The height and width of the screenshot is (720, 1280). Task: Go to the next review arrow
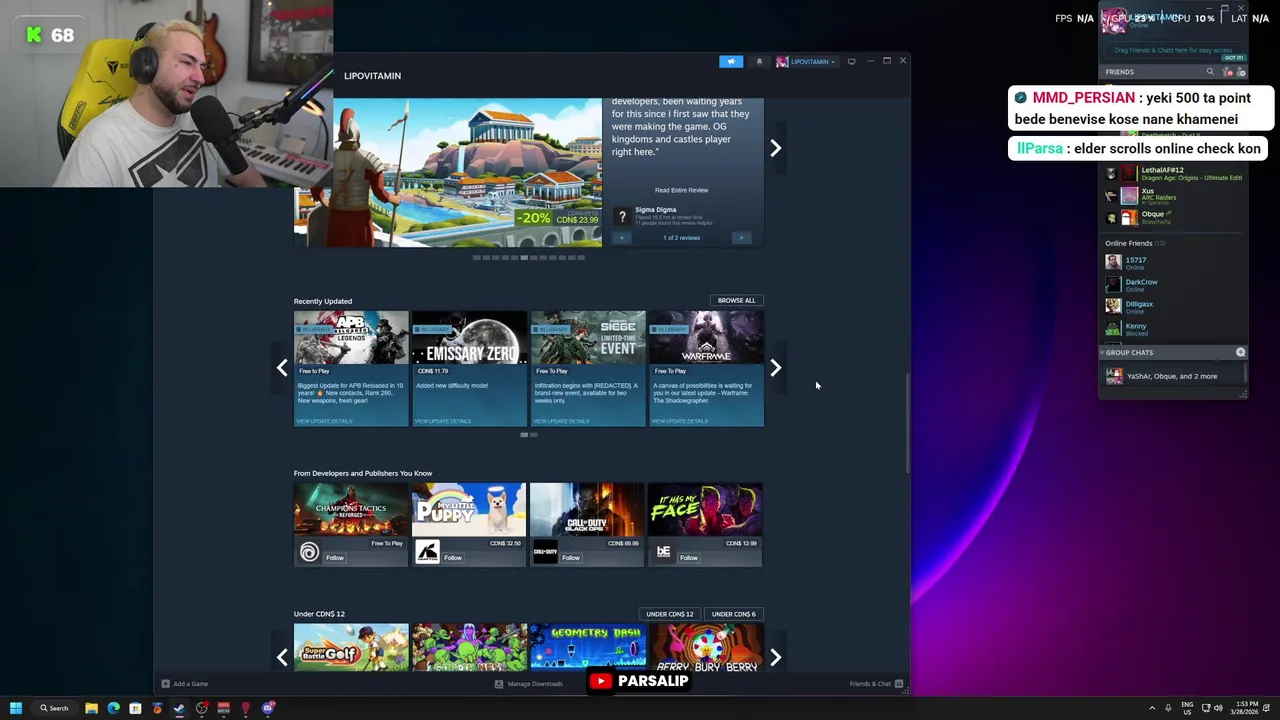pos(741,238)
